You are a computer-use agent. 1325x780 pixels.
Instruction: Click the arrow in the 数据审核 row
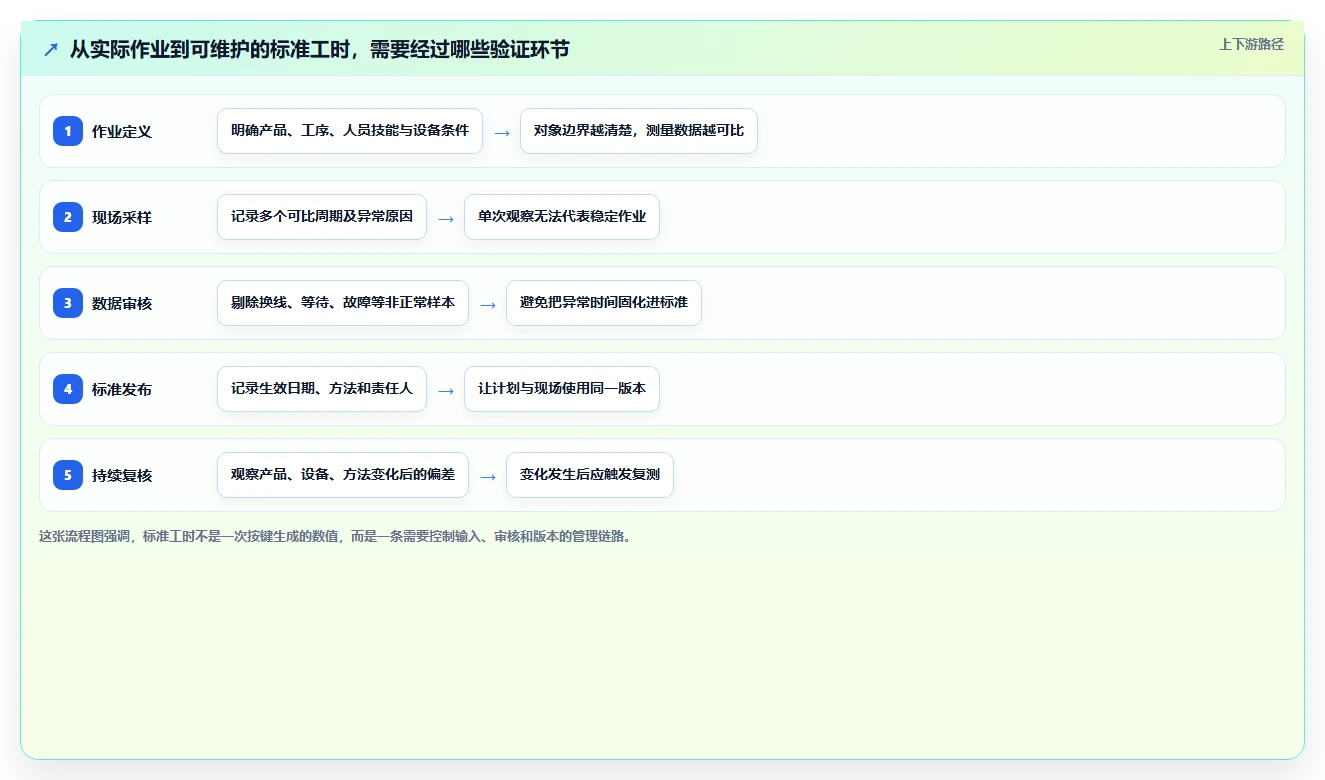click(488, 304)
